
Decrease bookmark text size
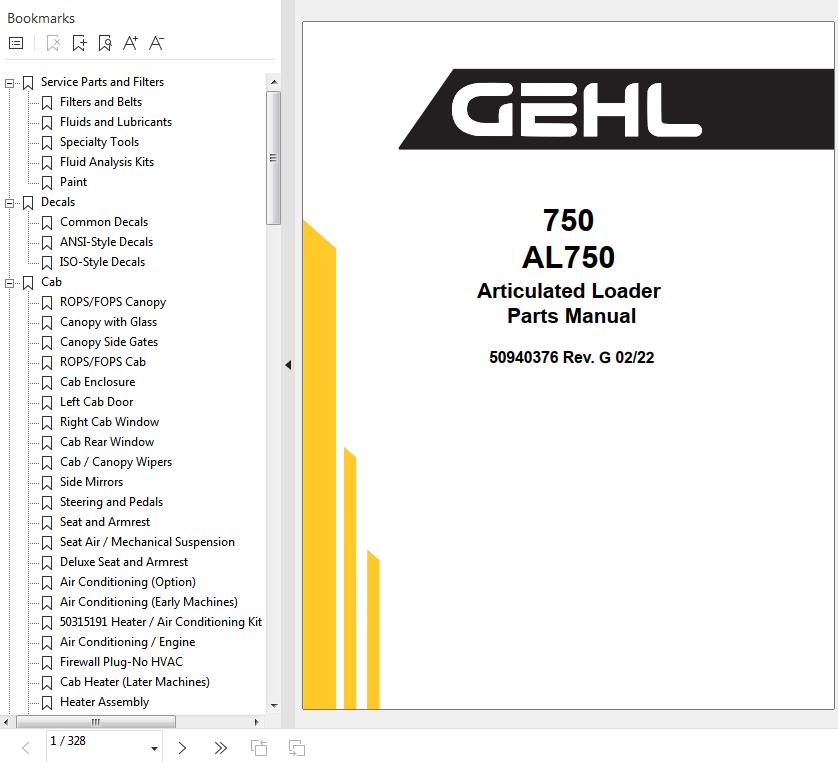tap(156, 43)
